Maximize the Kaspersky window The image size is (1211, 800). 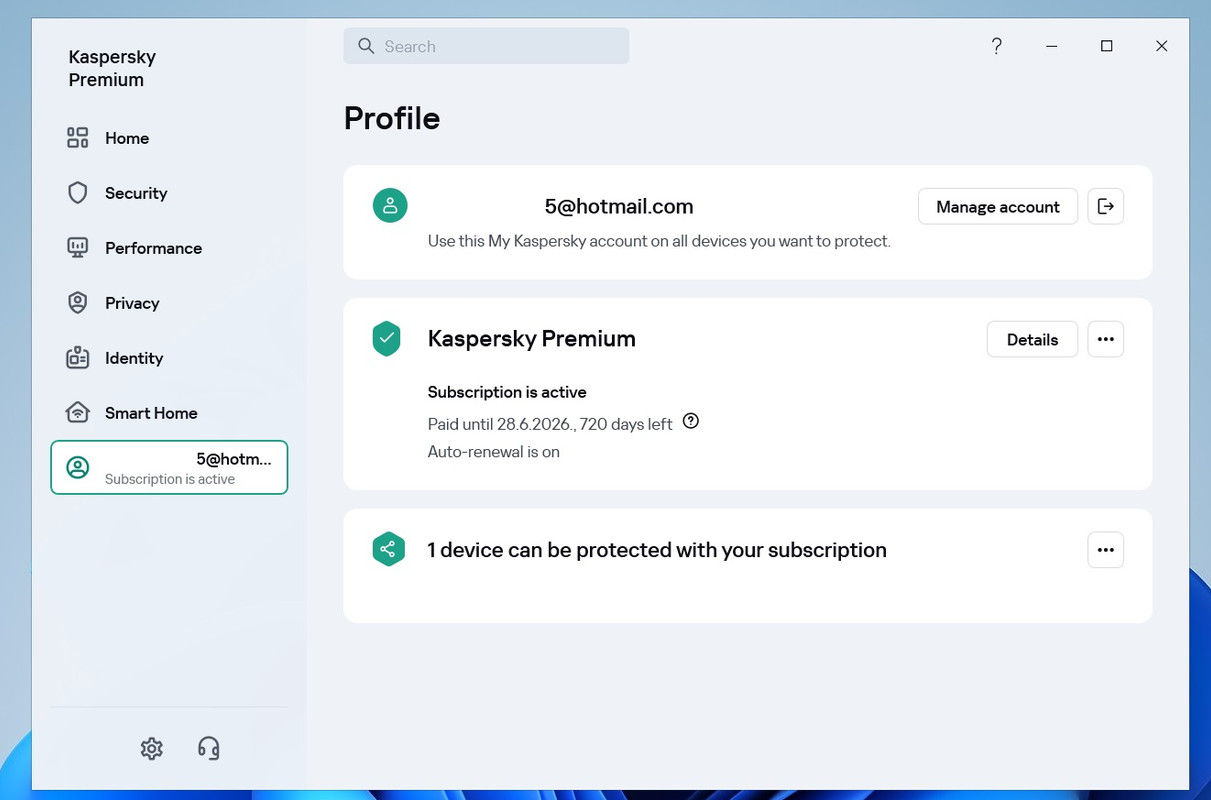tap(1106, 46)
